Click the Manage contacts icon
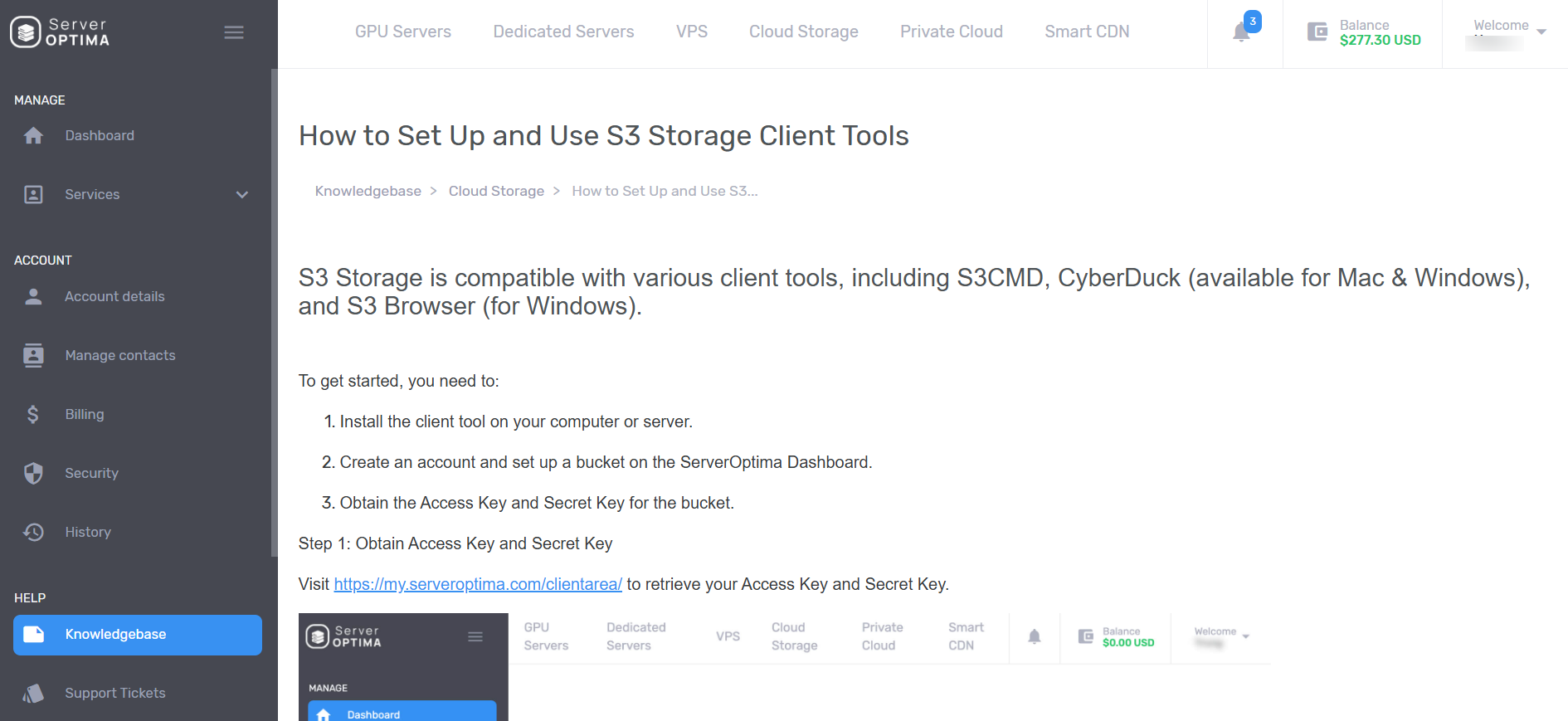The image size is (1568, 721). coord(33,355)
